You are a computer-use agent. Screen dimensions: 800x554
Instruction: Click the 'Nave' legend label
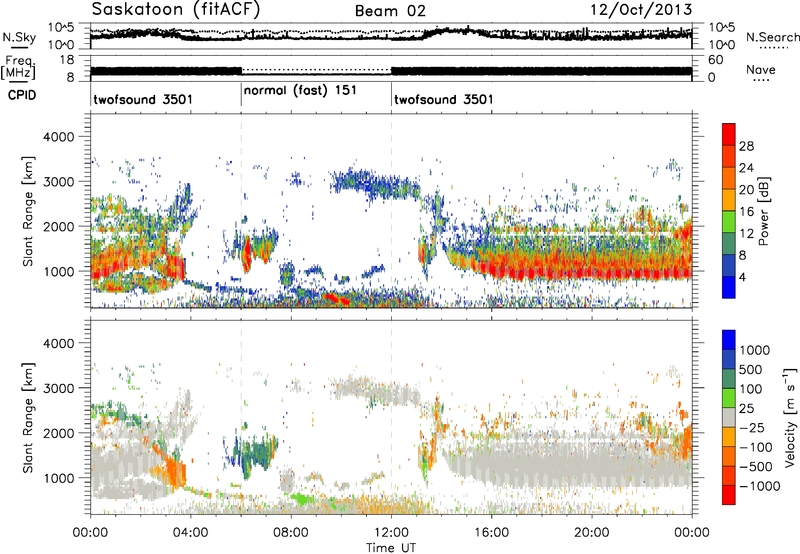(x=761, y=69)
